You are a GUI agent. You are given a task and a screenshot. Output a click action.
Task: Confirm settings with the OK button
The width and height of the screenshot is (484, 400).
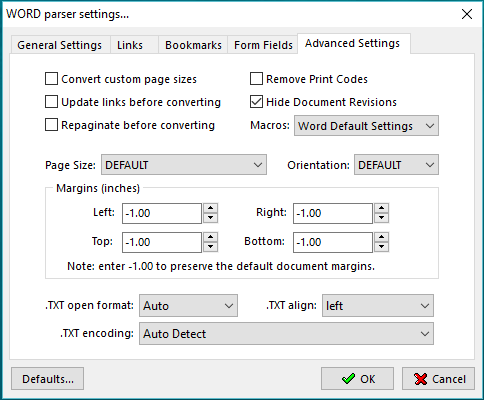pos(357,379)
